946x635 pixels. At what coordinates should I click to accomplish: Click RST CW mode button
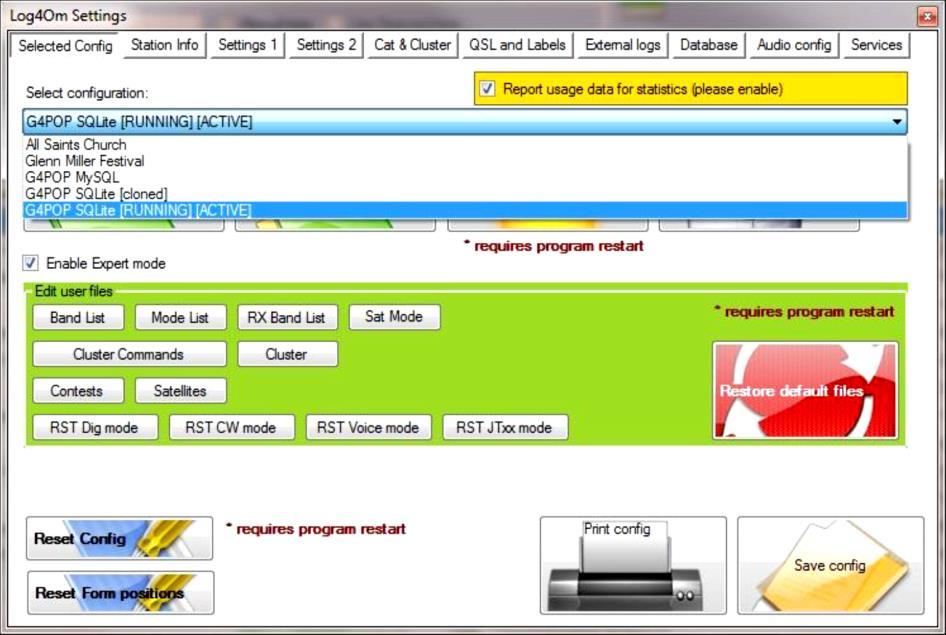(x=232, y=428)
